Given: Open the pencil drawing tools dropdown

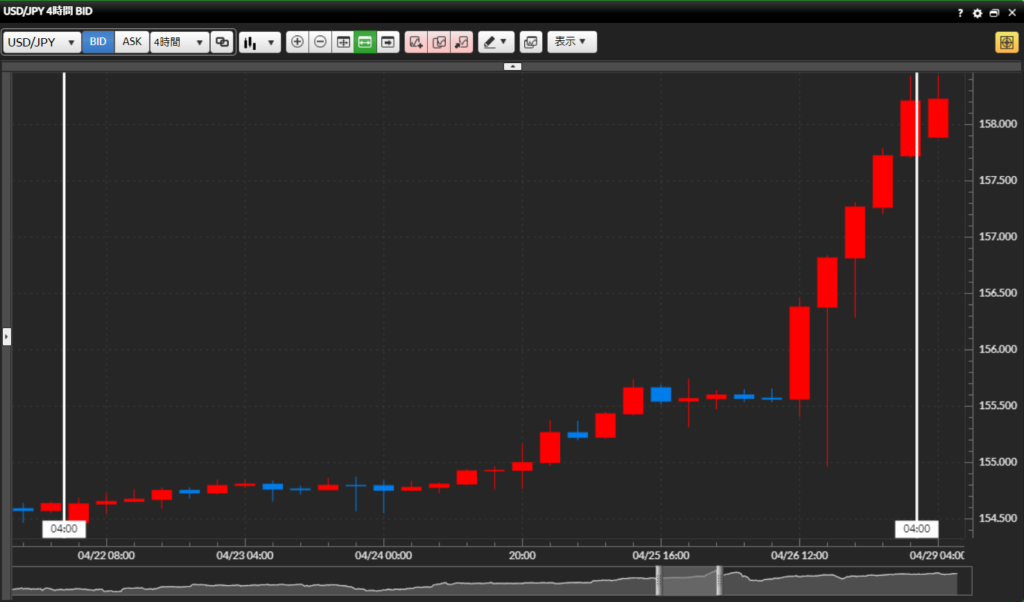Looking at the screenshot, I should (495, 42).
